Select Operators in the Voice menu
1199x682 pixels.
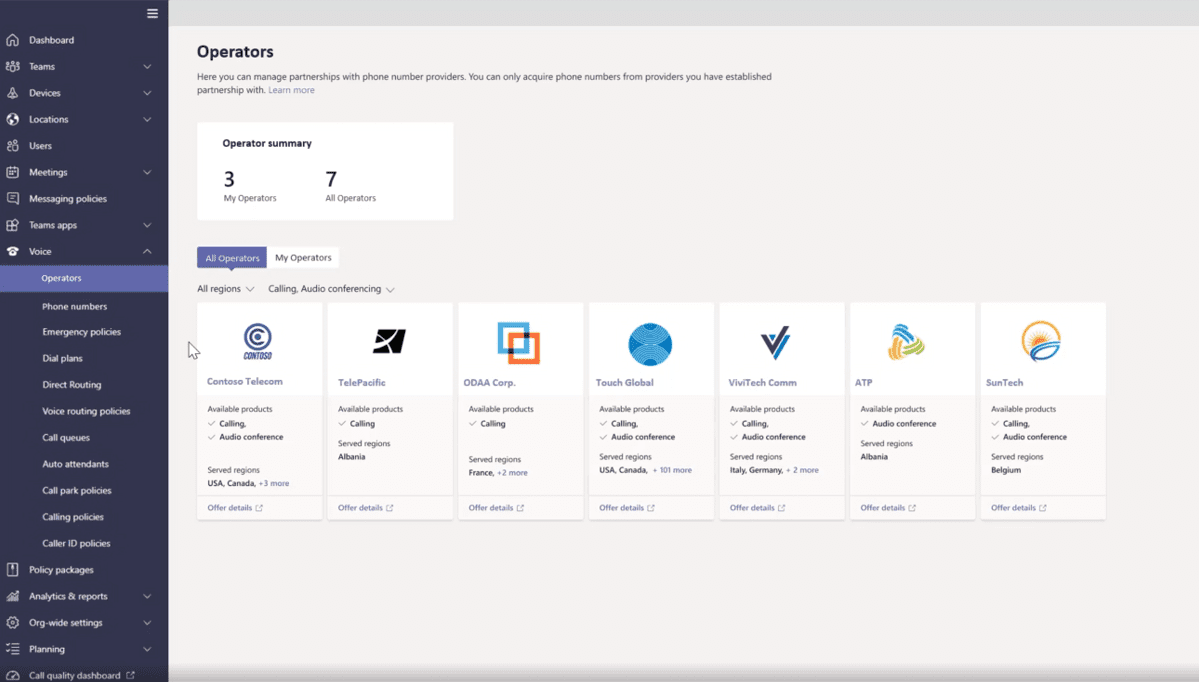pos(84,278)
